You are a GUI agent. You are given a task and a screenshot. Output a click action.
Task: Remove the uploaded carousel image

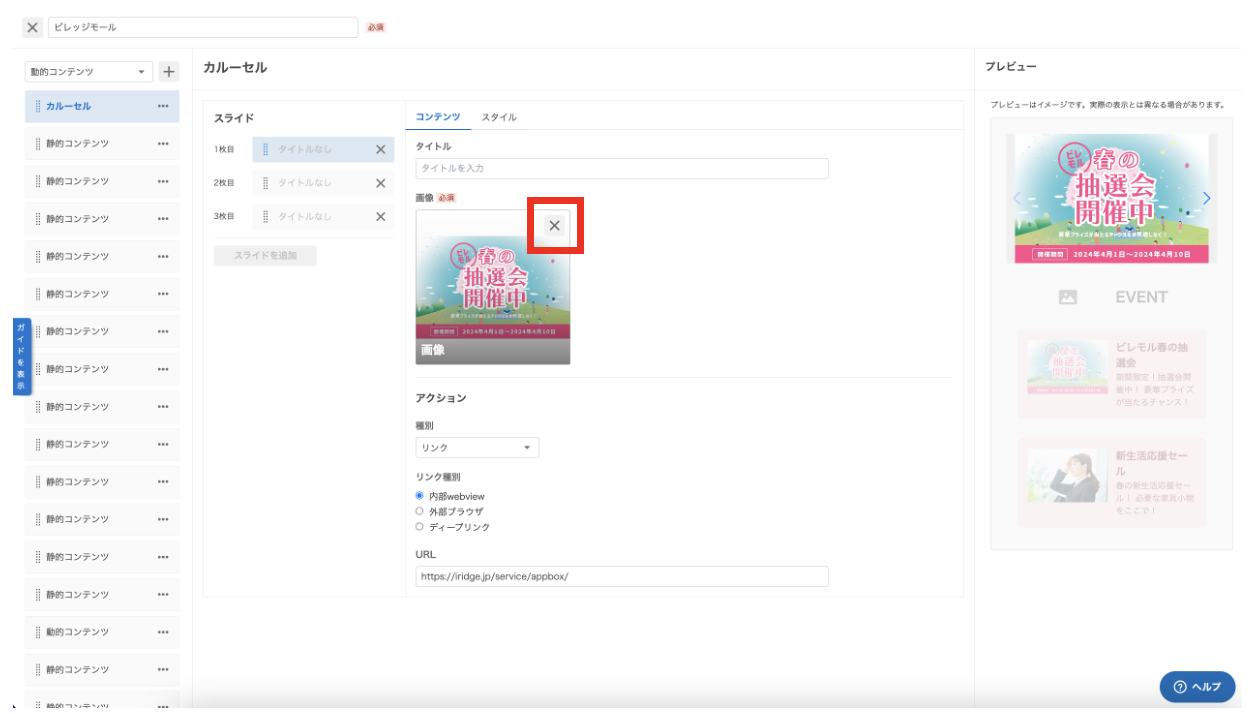click(555, 226)
